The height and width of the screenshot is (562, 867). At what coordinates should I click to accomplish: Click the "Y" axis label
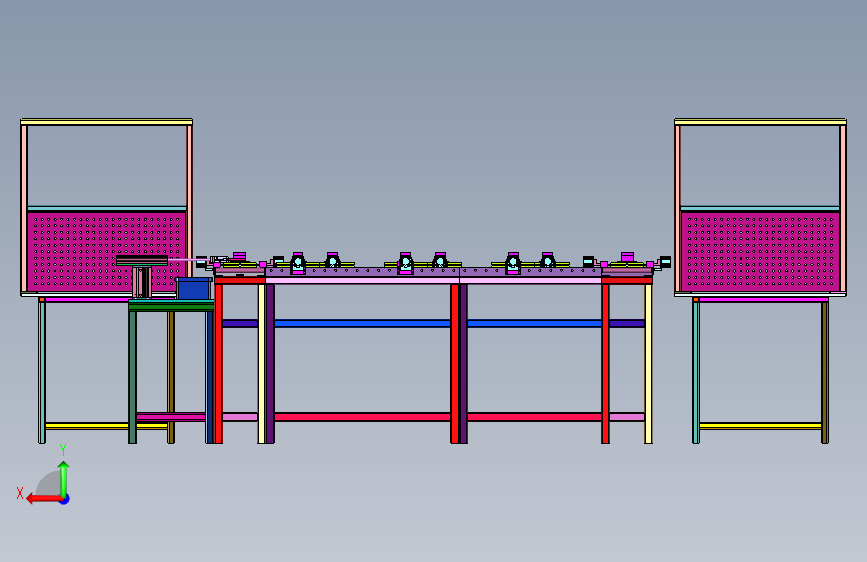63,450
